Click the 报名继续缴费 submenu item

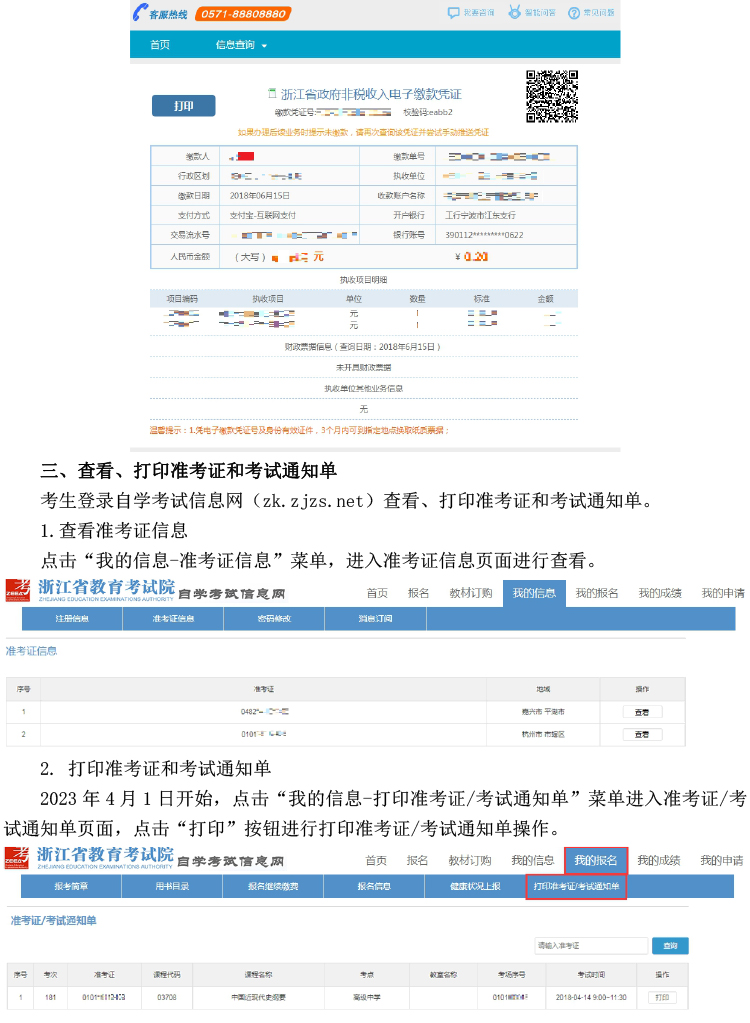point(273,887)
